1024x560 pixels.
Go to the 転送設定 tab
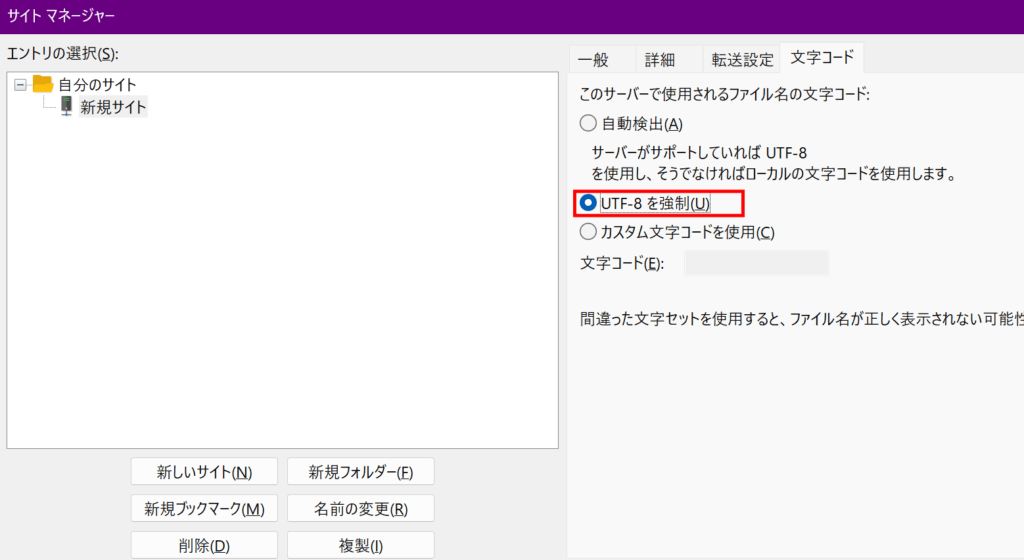742,59
